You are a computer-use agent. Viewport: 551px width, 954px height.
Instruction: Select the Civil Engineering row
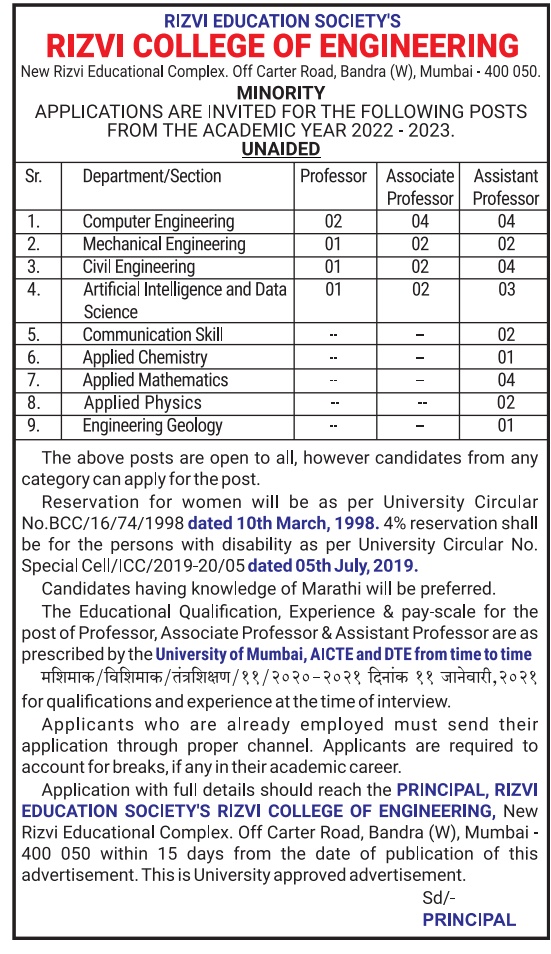(x=281, y=267)
